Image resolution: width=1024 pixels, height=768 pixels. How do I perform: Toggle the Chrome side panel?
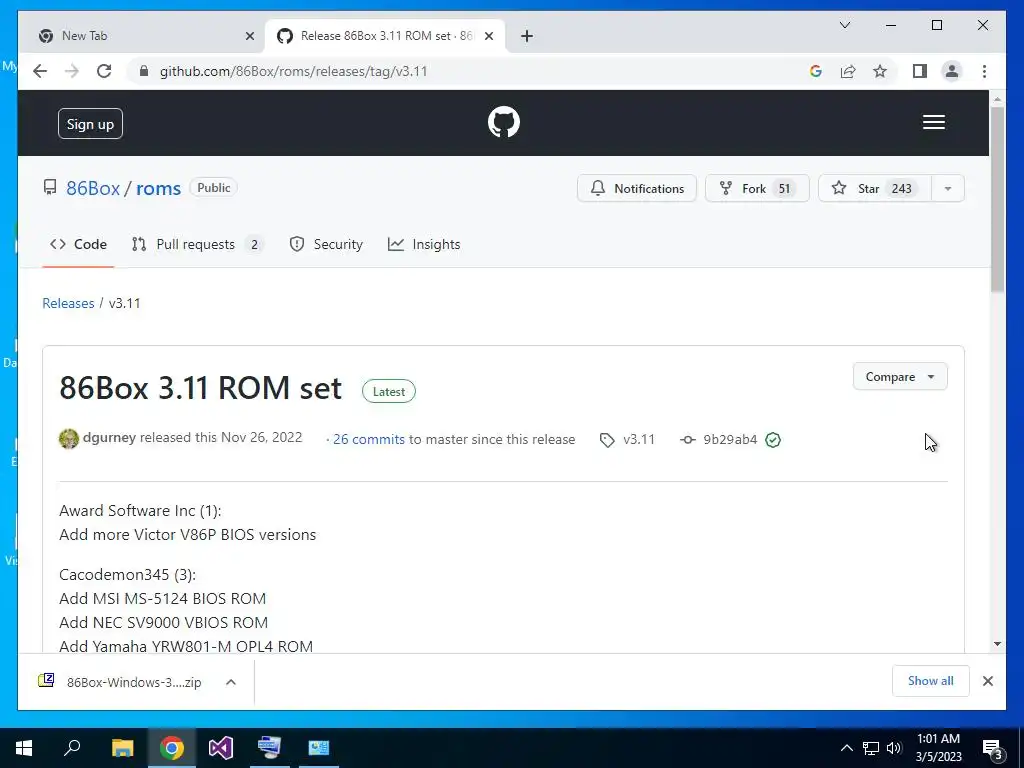point(920,71)
